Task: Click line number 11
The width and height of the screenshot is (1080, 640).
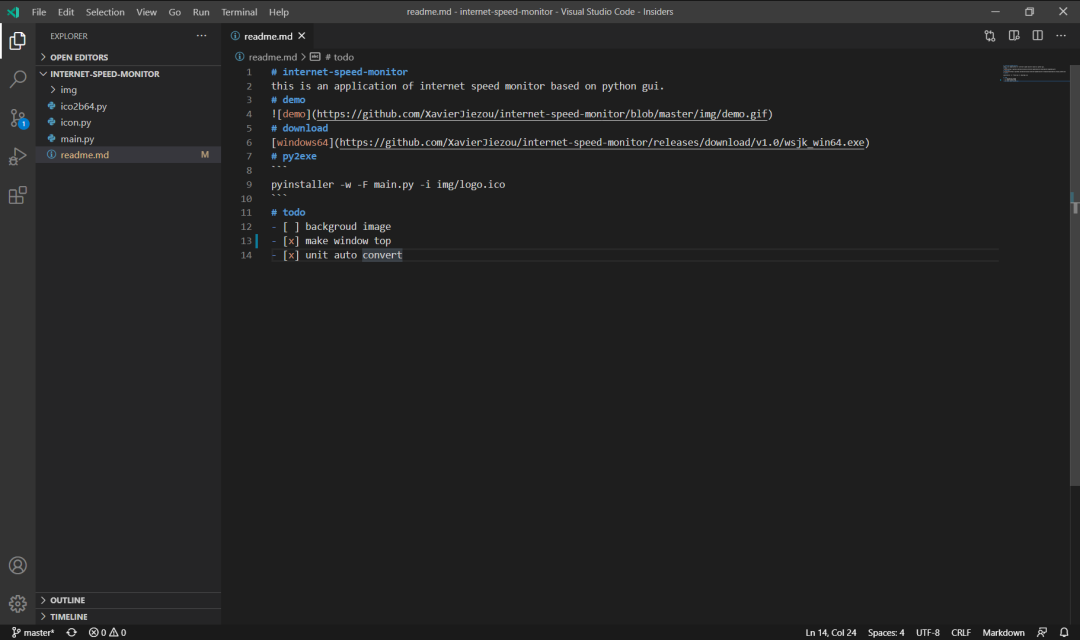Action: click(246, 213)
